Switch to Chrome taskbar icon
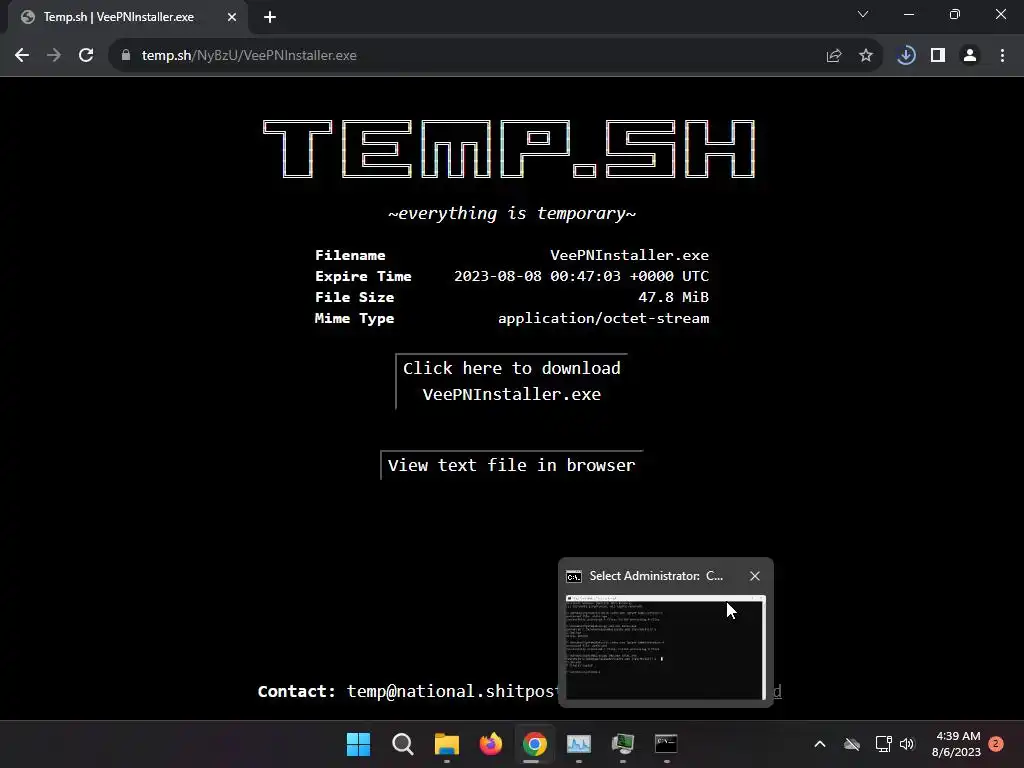 click(x=534, y=744)
